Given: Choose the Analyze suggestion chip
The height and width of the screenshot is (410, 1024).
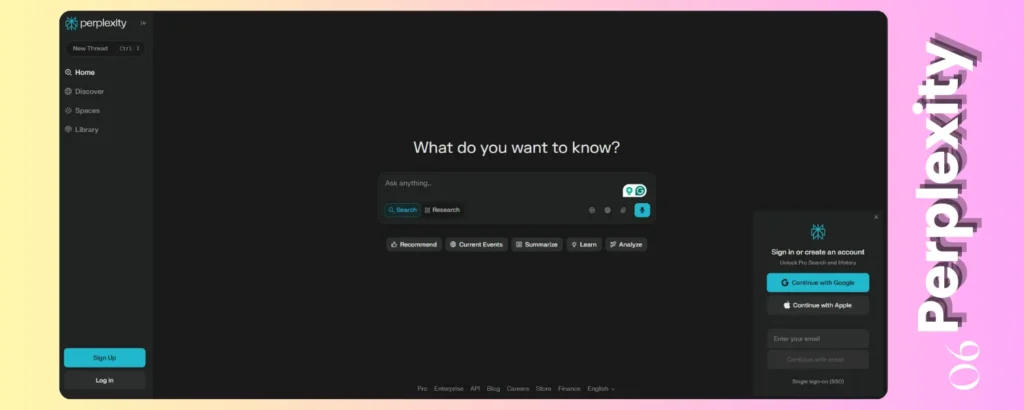Looking at the screenshot, I should coord(626,244).
